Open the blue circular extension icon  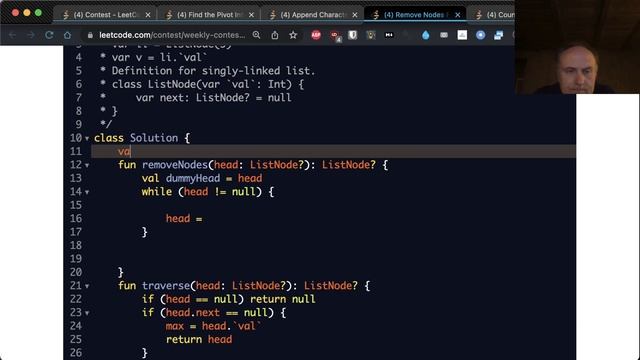pos(480,35)
